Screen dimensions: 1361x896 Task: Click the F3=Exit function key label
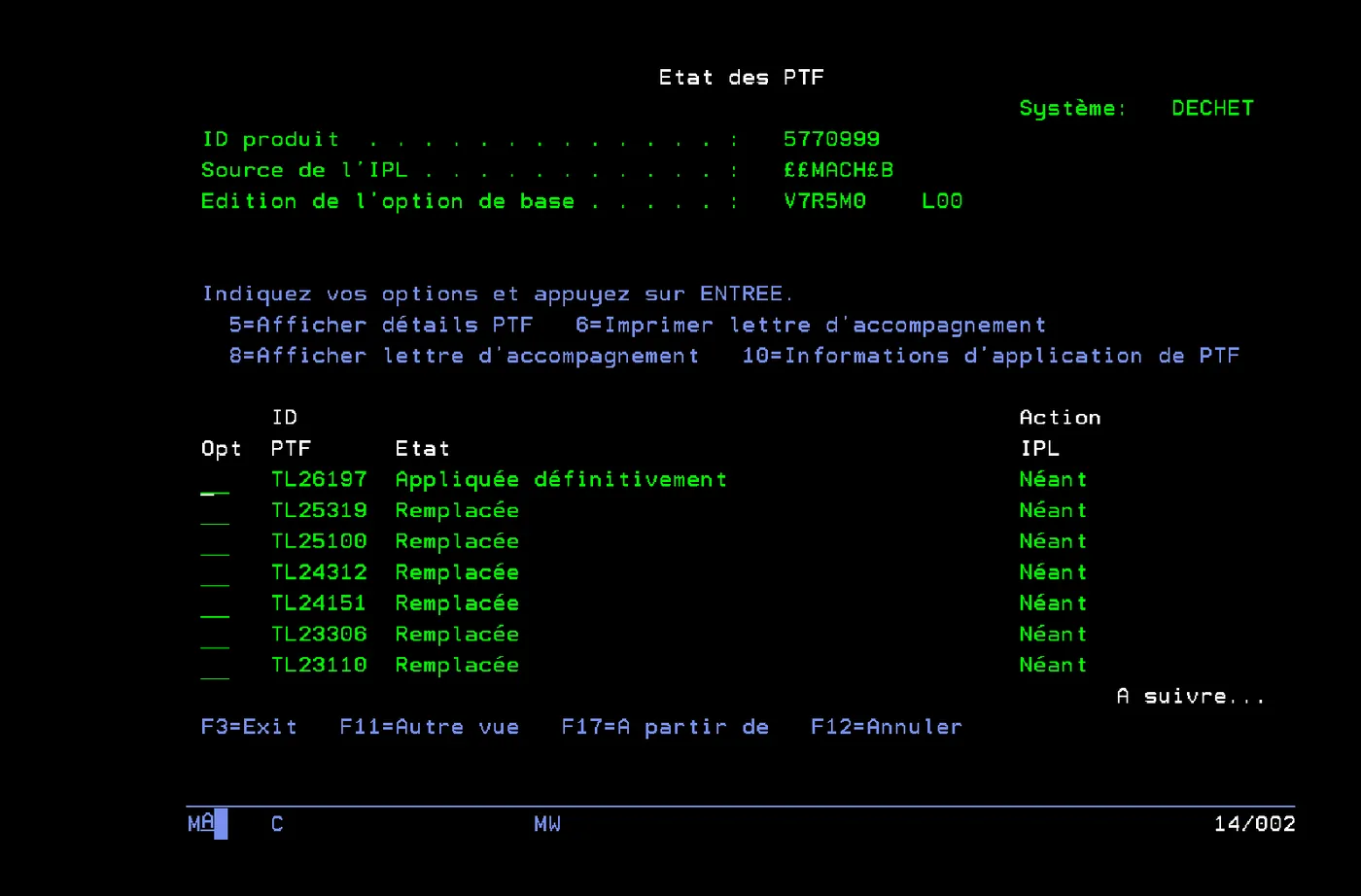[x=249, y=727]
